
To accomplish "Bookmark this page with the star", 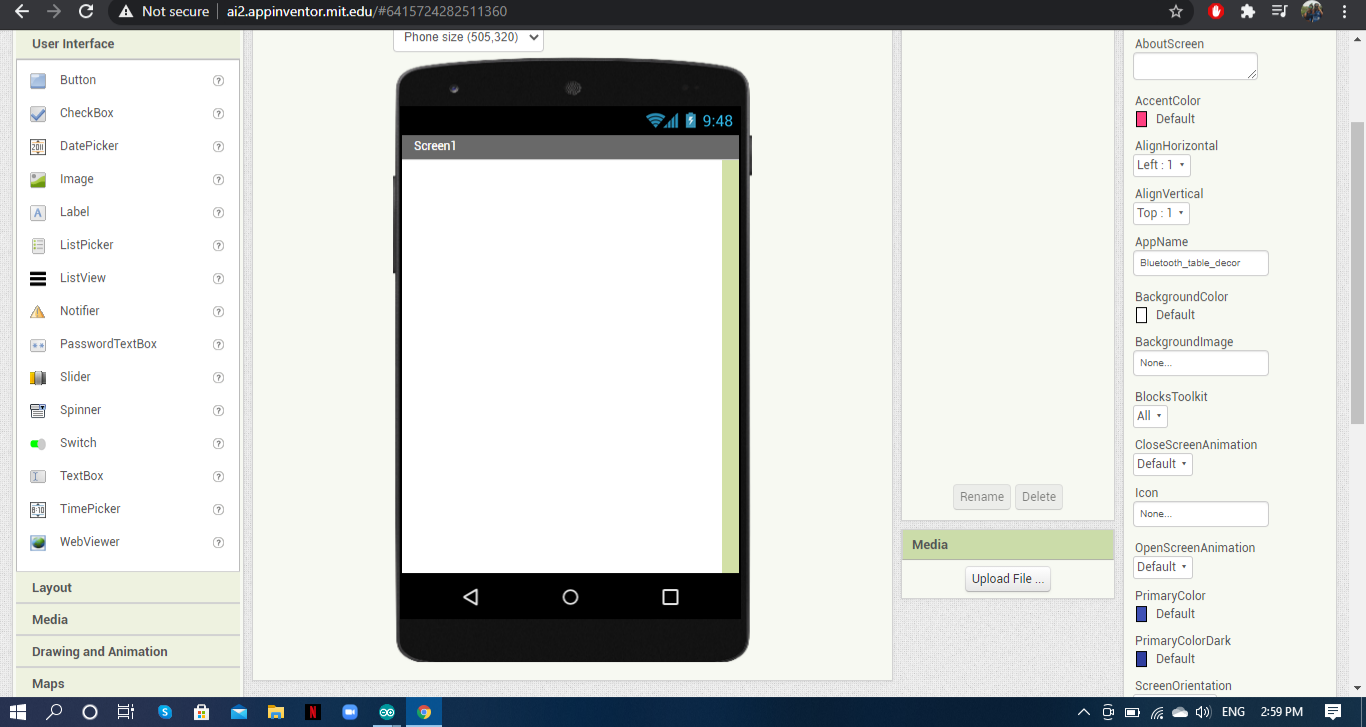I will tap(1176, 12).
